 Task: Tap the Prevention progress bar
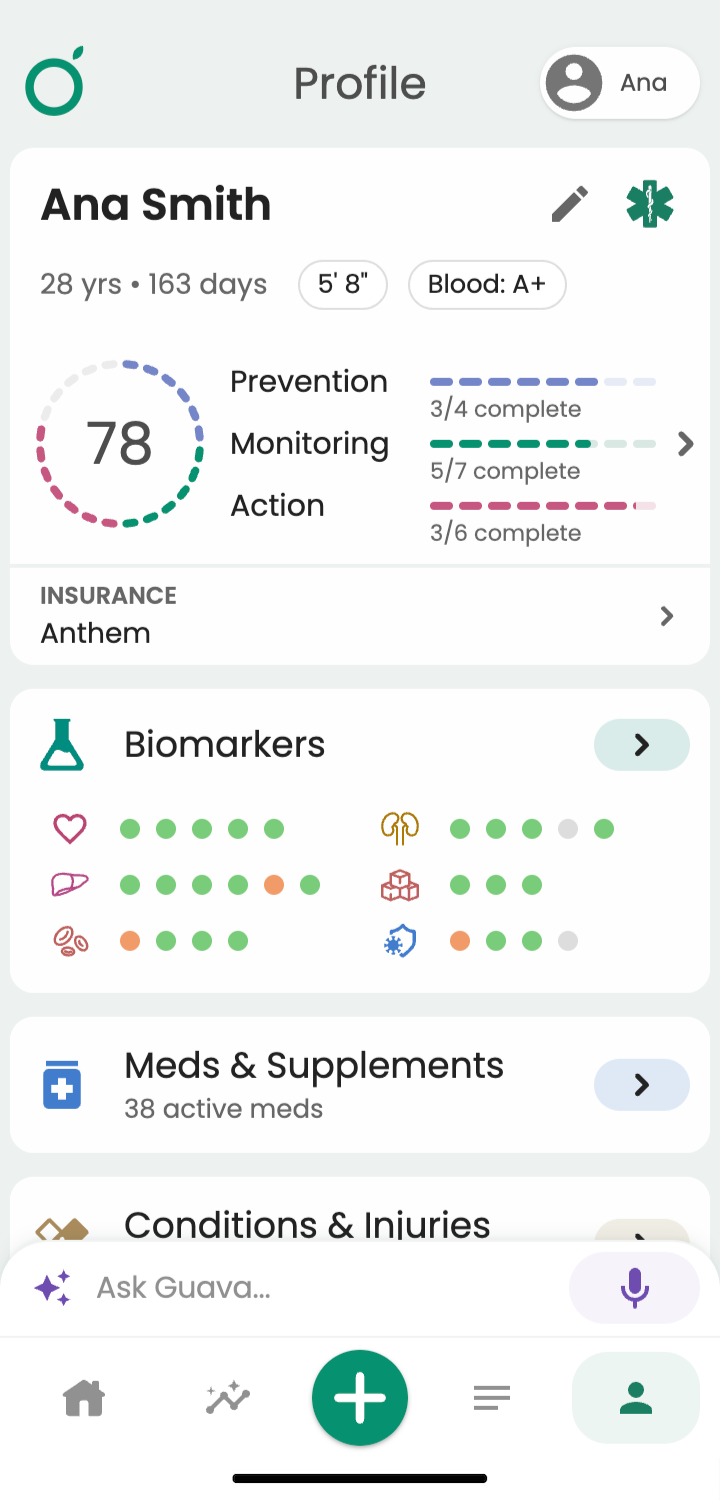pos(543,382)
